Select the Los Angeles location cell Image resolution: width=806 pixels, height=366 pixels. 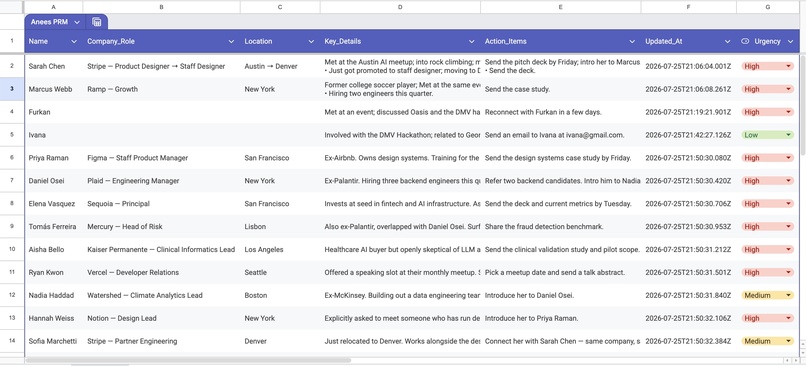(x=280, y=249)
